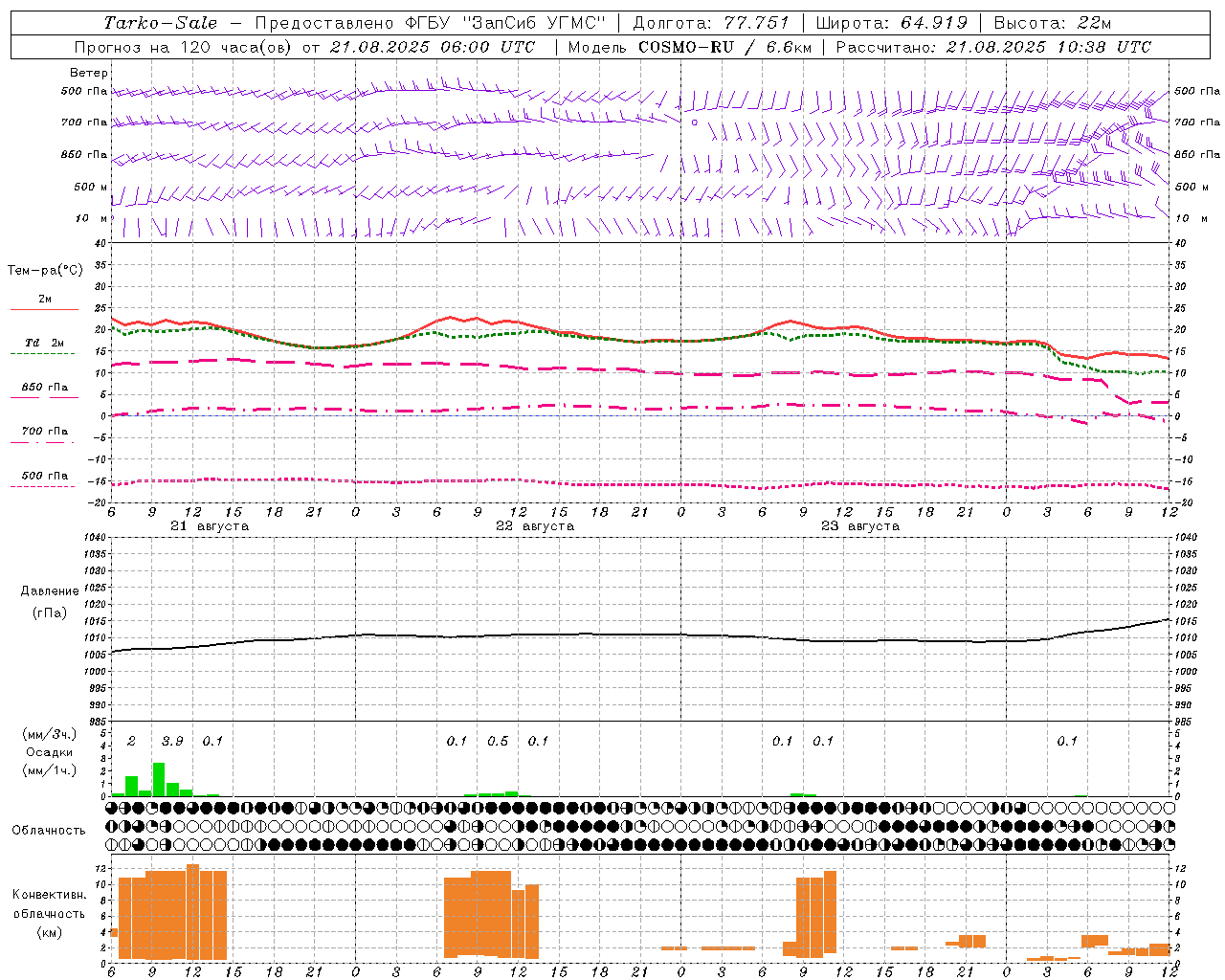Click the date label 23 августа
This screenshot has height=980, width=1225.
[x=860, y=526]
